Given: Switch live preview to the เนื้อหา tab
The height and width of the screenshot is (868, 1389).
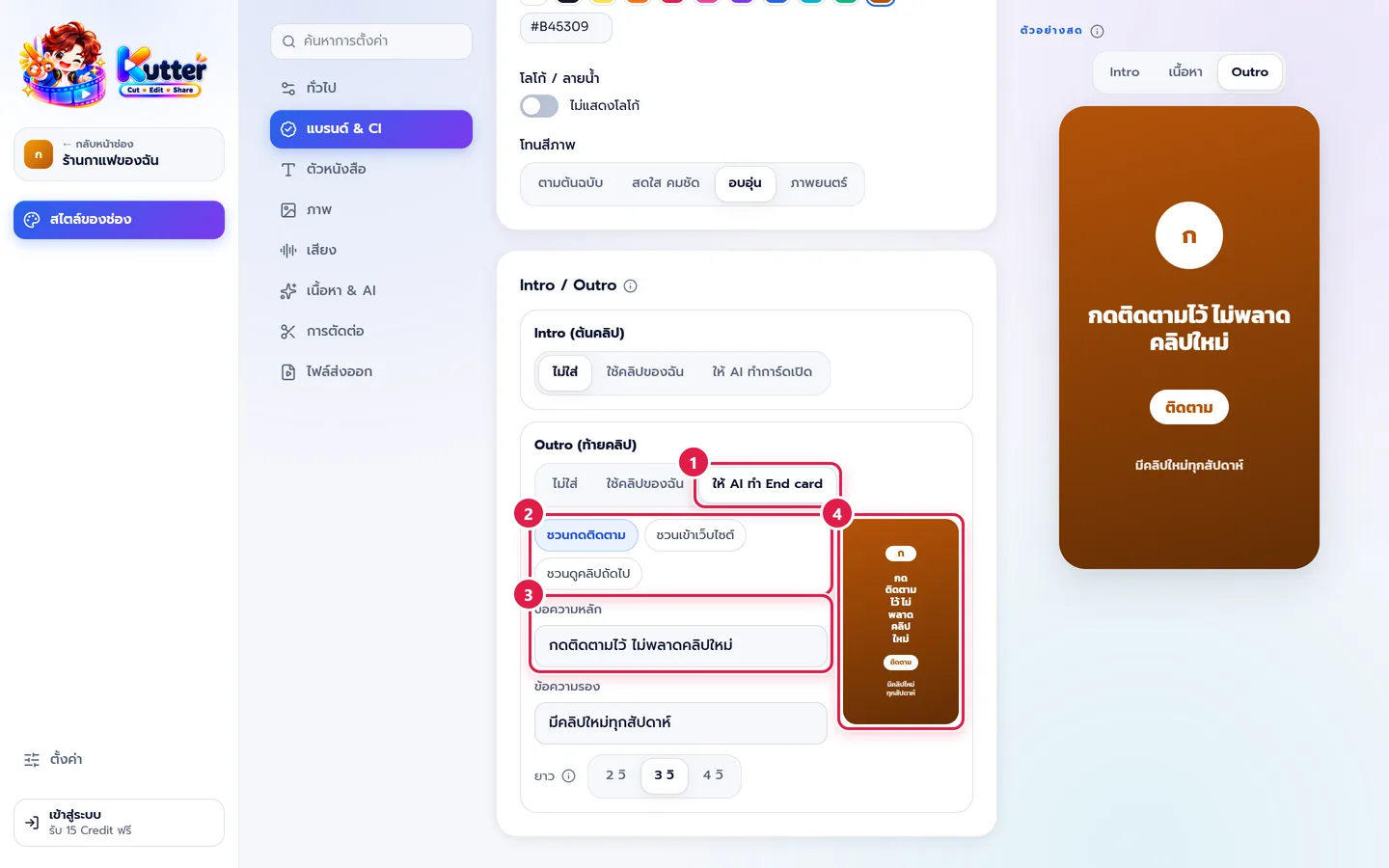Looking at the screenshot, I should point(1185,72).
